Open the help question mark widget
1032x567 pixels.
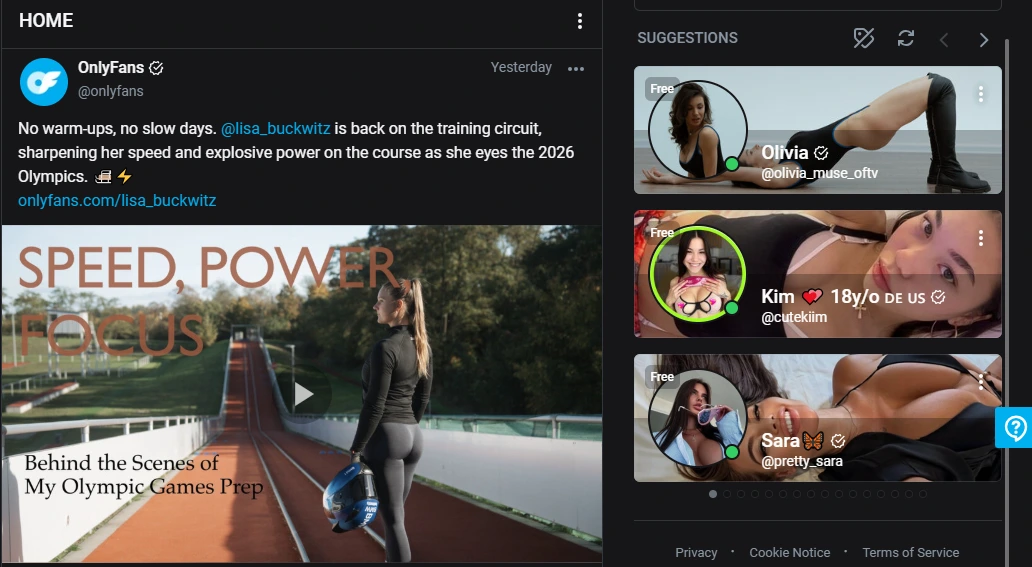pos(1015,428)
